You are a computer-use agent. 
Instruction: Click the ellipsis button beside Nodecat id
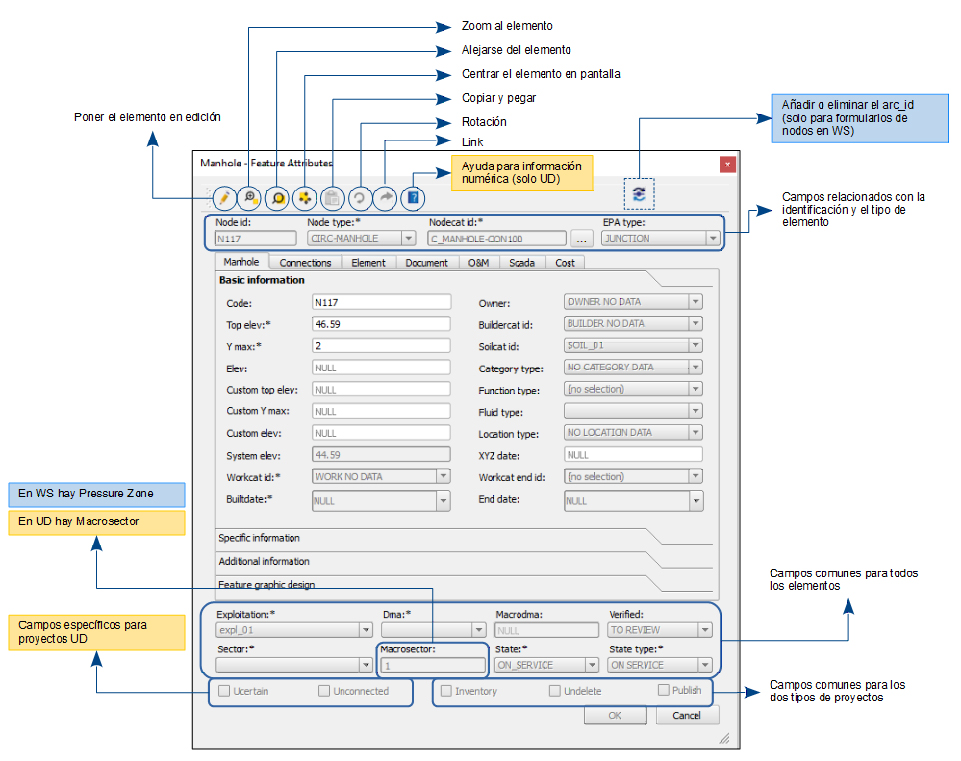point(582,238)
